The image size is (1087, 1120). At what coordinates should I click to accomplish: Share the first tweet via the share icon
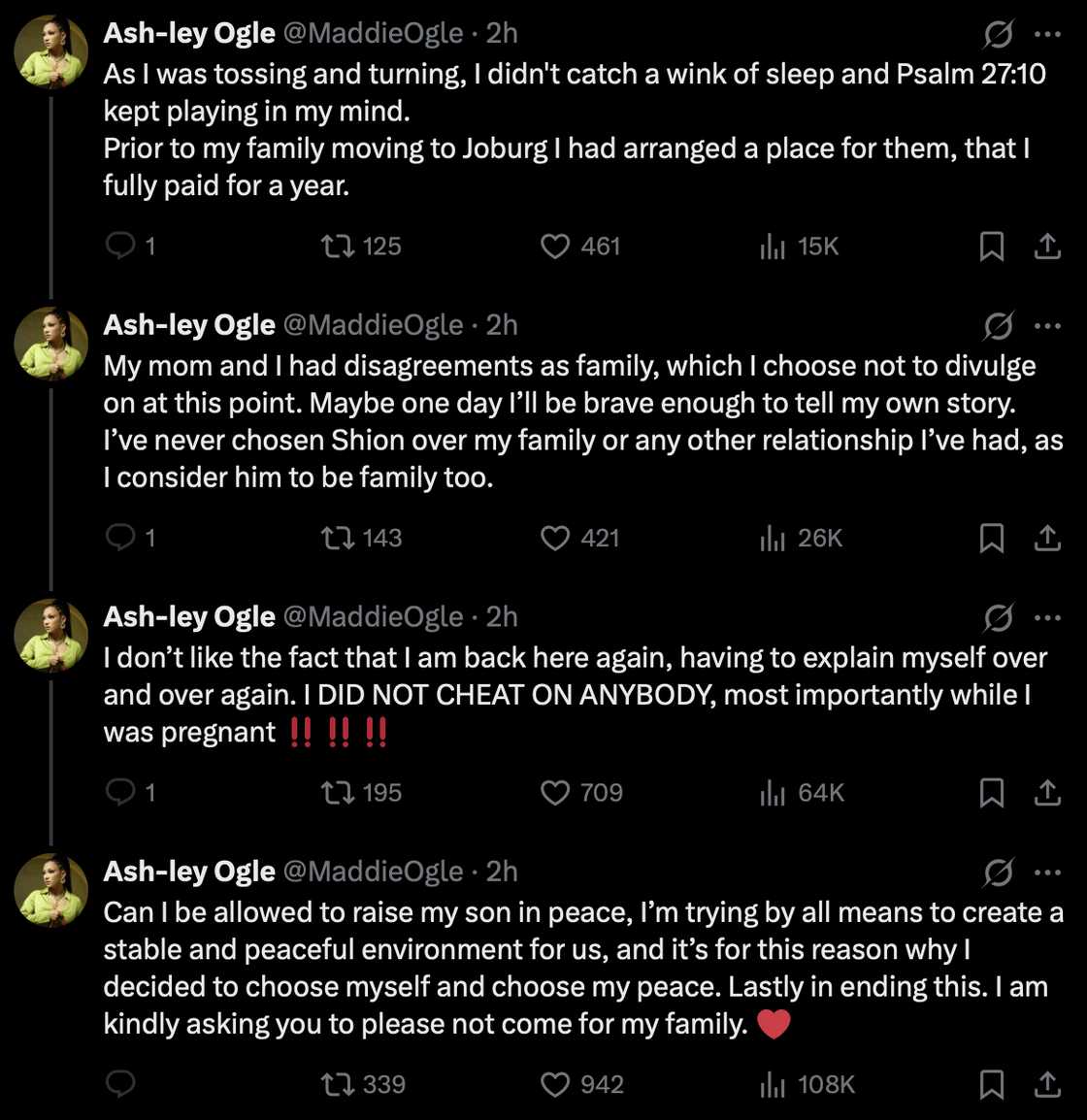1048,247
